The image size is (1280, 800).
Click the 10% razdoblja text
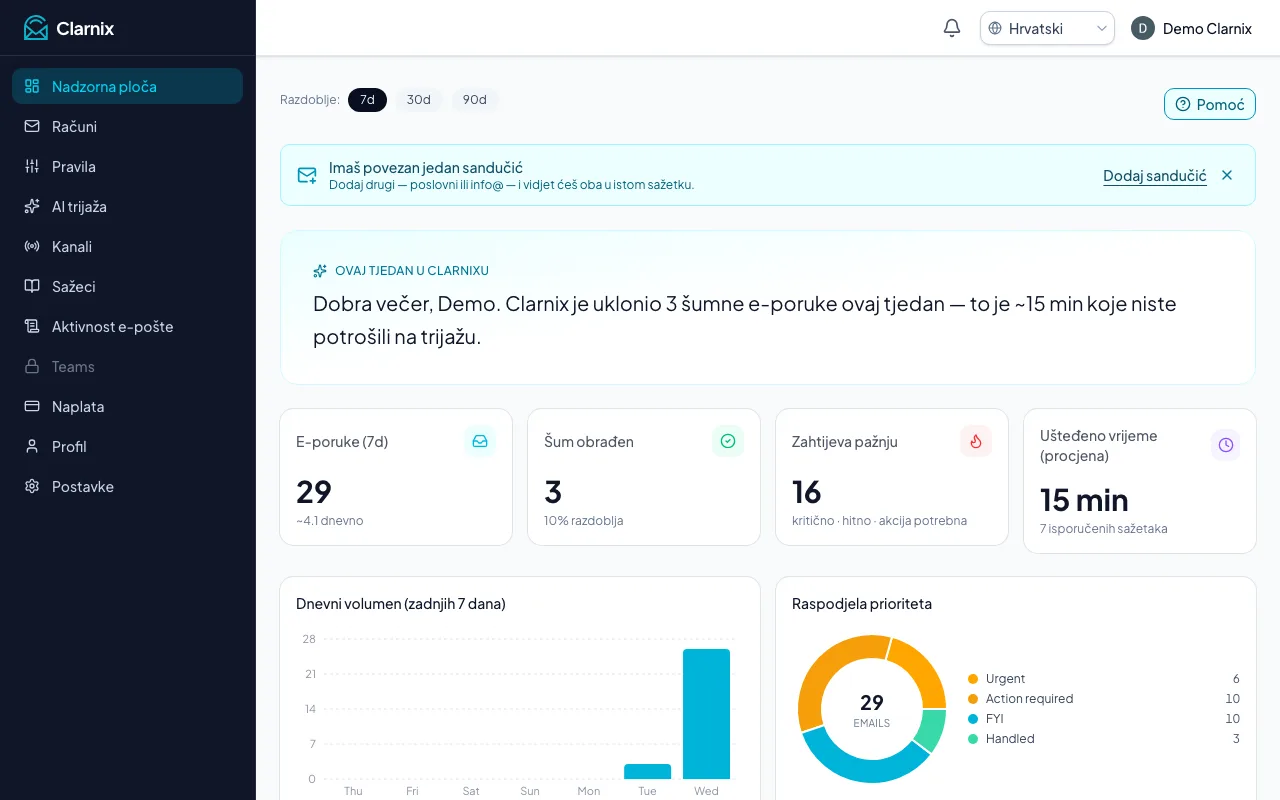tap(584, 521)
